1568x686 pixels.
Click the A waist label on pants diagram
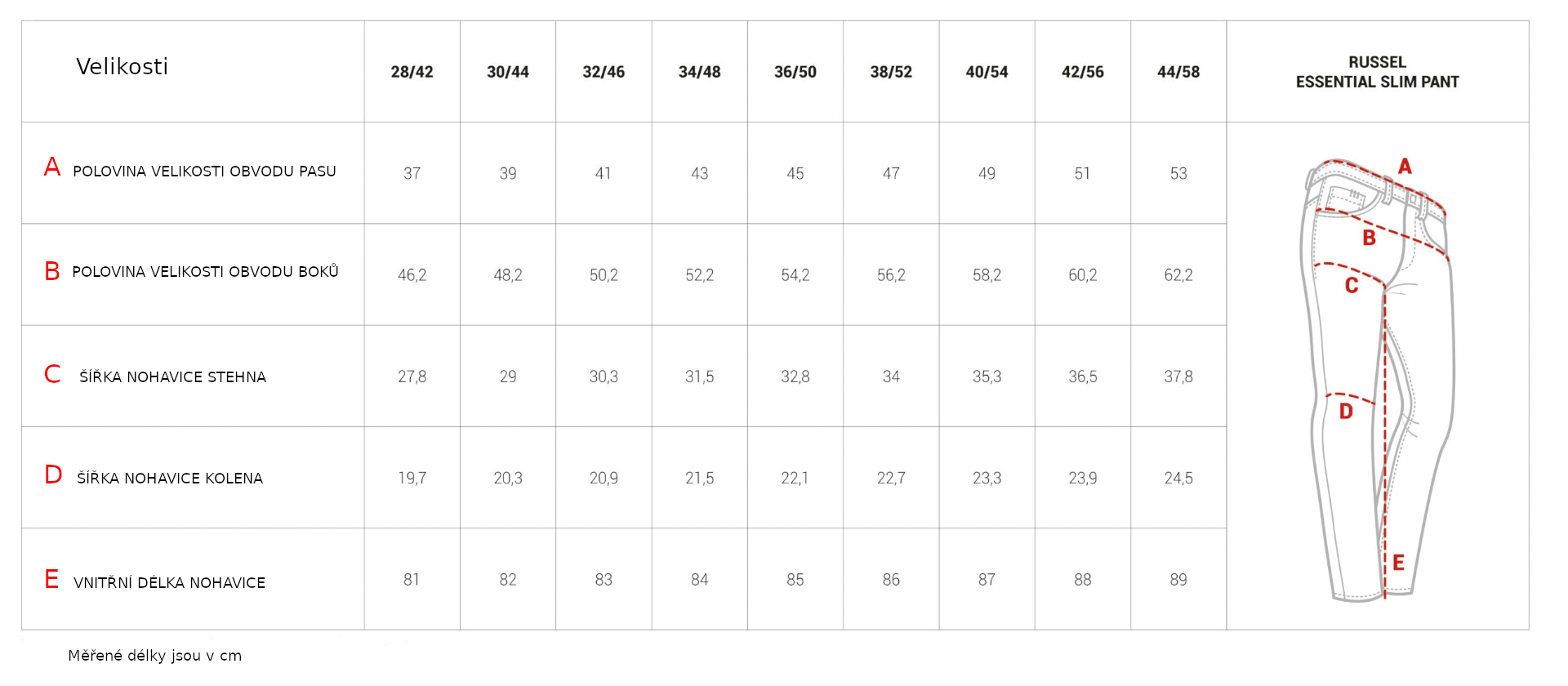[1405, 167]
